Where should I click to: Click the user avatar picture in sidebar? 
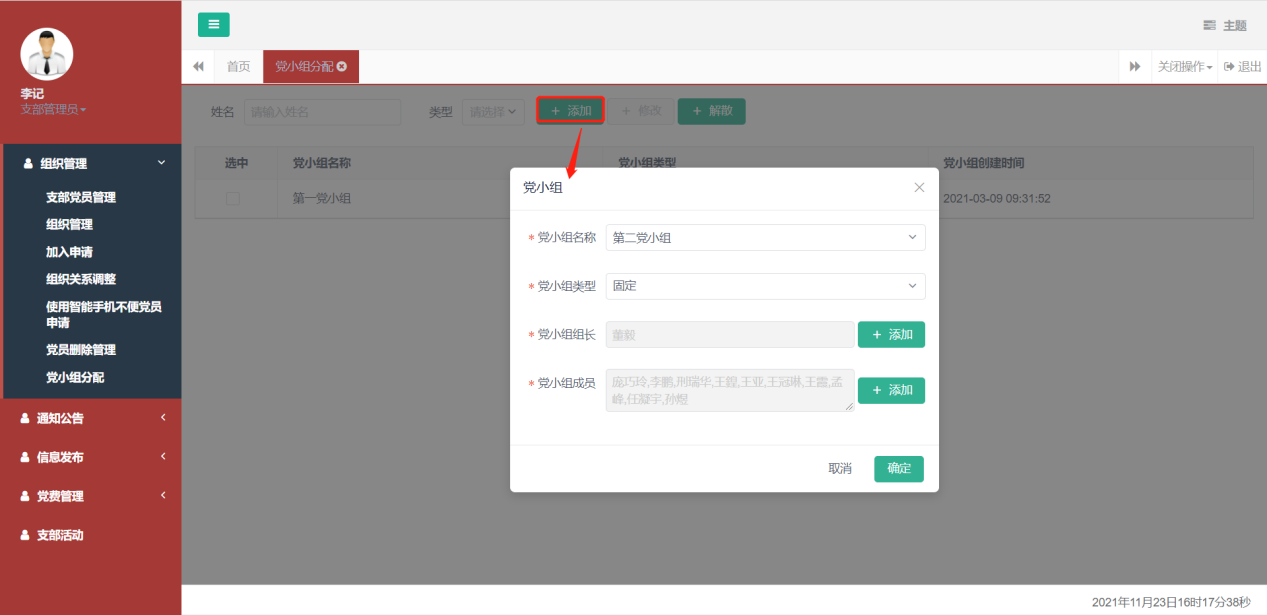pos(47,54)
